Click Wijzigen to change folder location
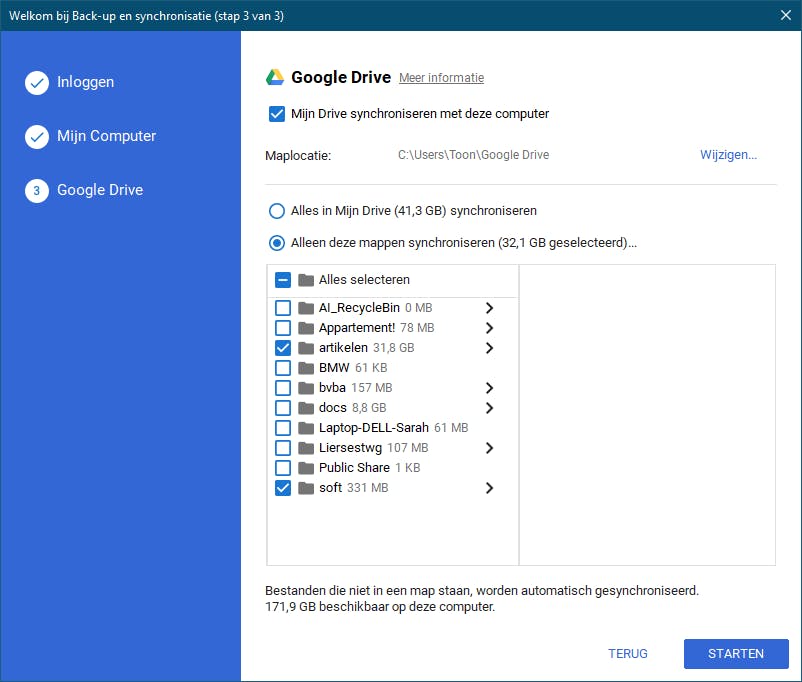The height and width of the screenshot is (682, 802). click(x=728, y=155)
